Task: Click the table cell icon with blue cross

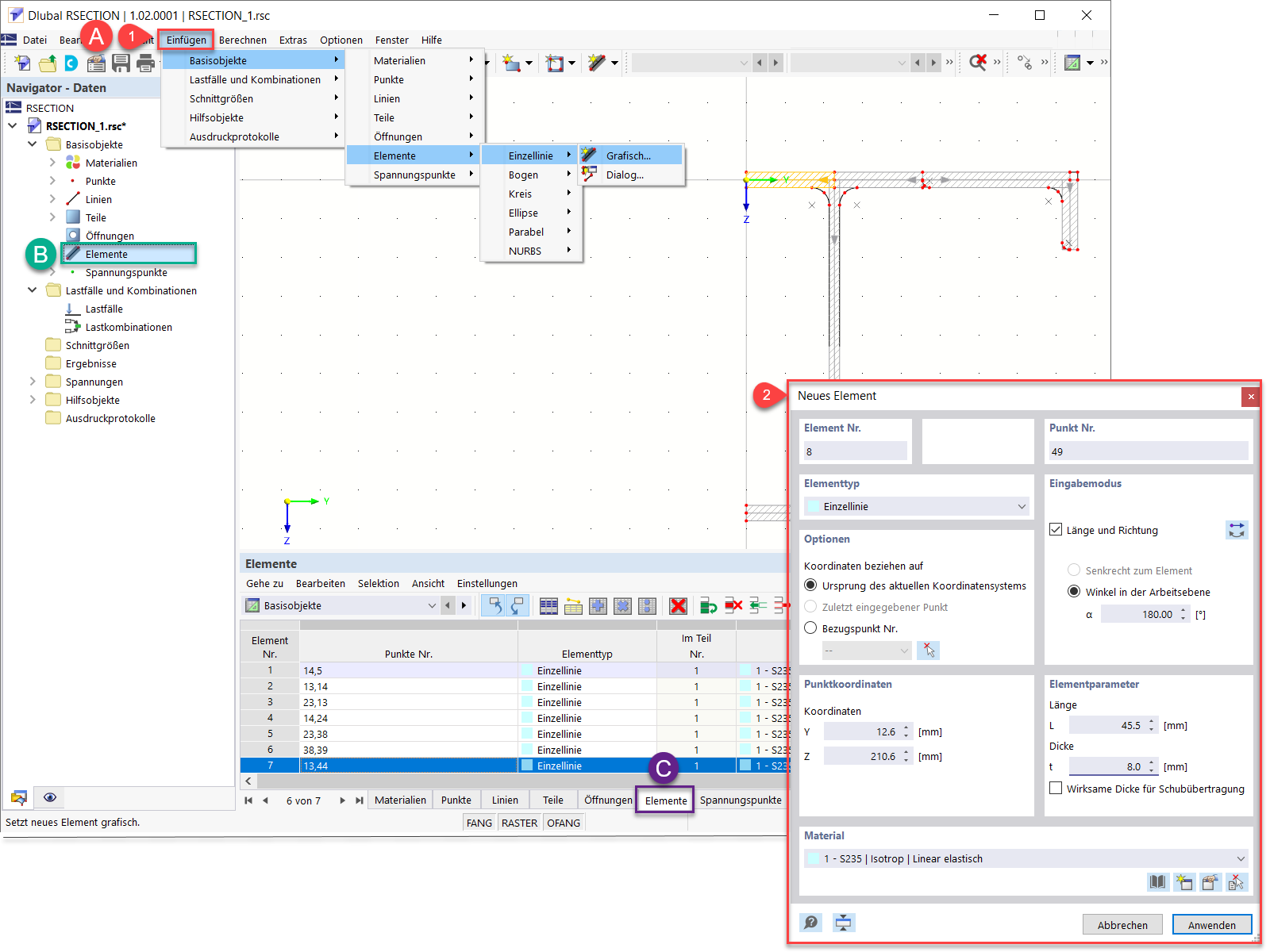Action: click(x=622, y=606)
